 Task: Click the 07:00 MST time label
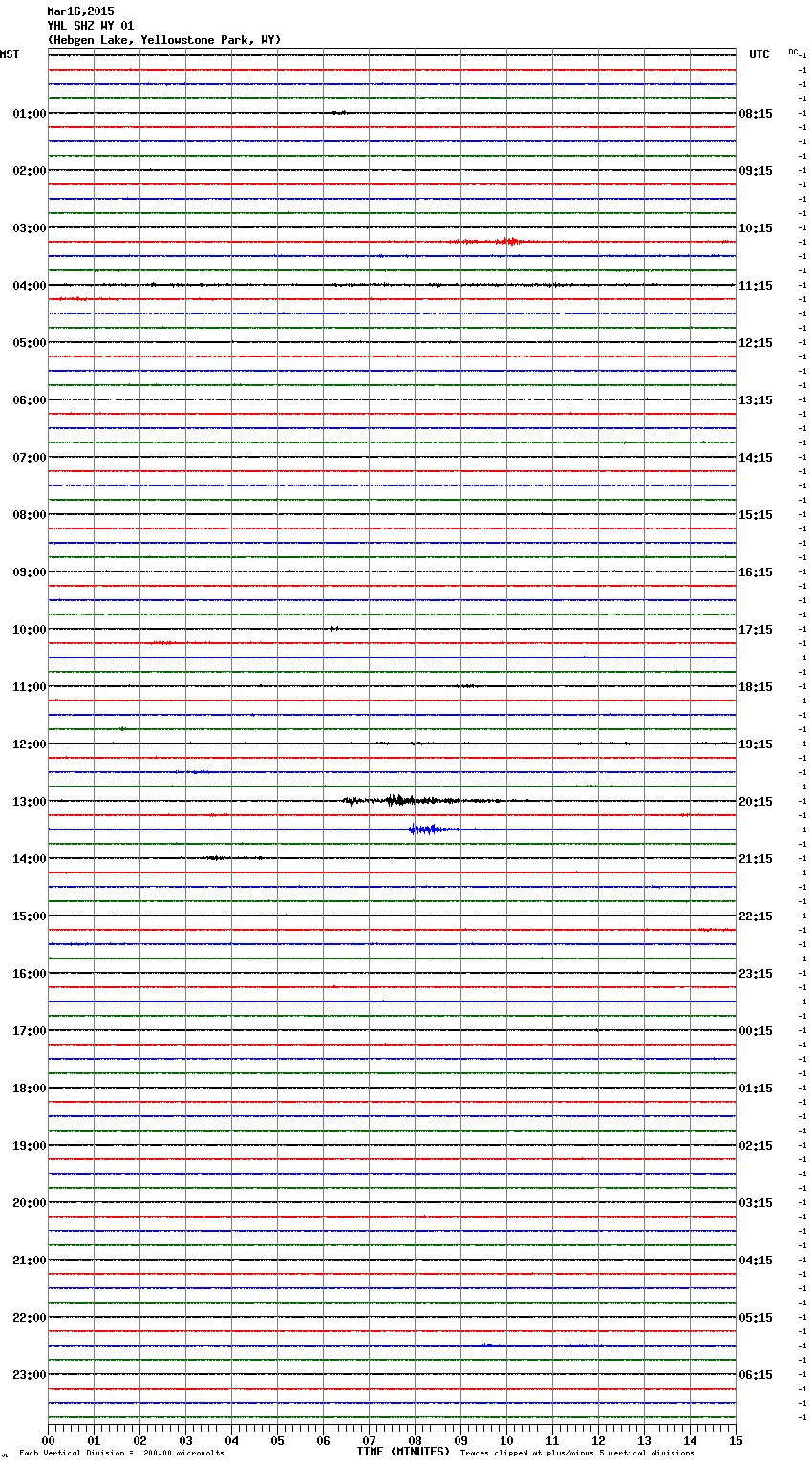click(x=30, y=458)
